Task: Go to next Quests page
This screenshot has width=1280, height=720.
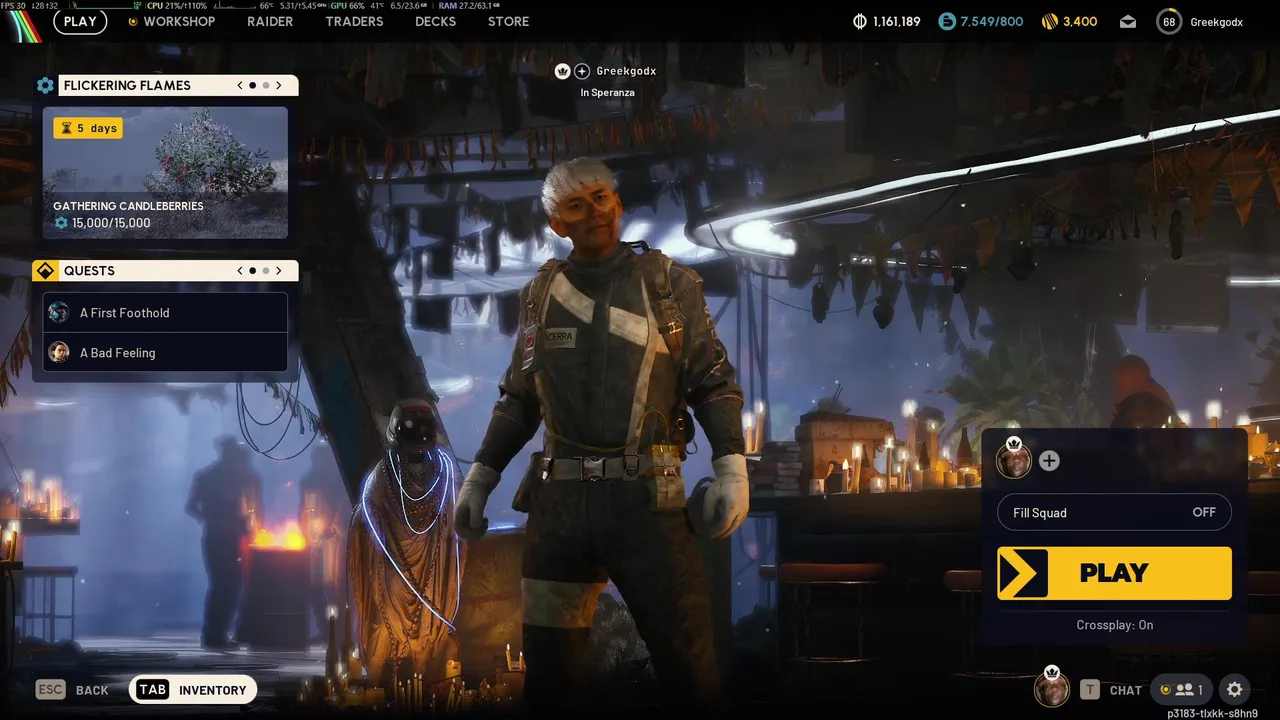Action: (279, 271)
